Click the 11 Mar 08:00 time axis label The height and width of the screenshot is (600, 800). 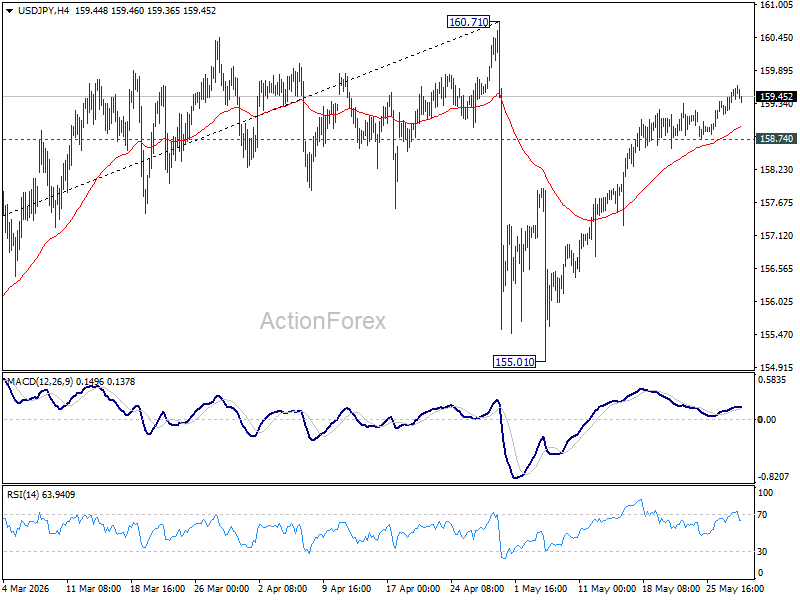click(93, 588)
